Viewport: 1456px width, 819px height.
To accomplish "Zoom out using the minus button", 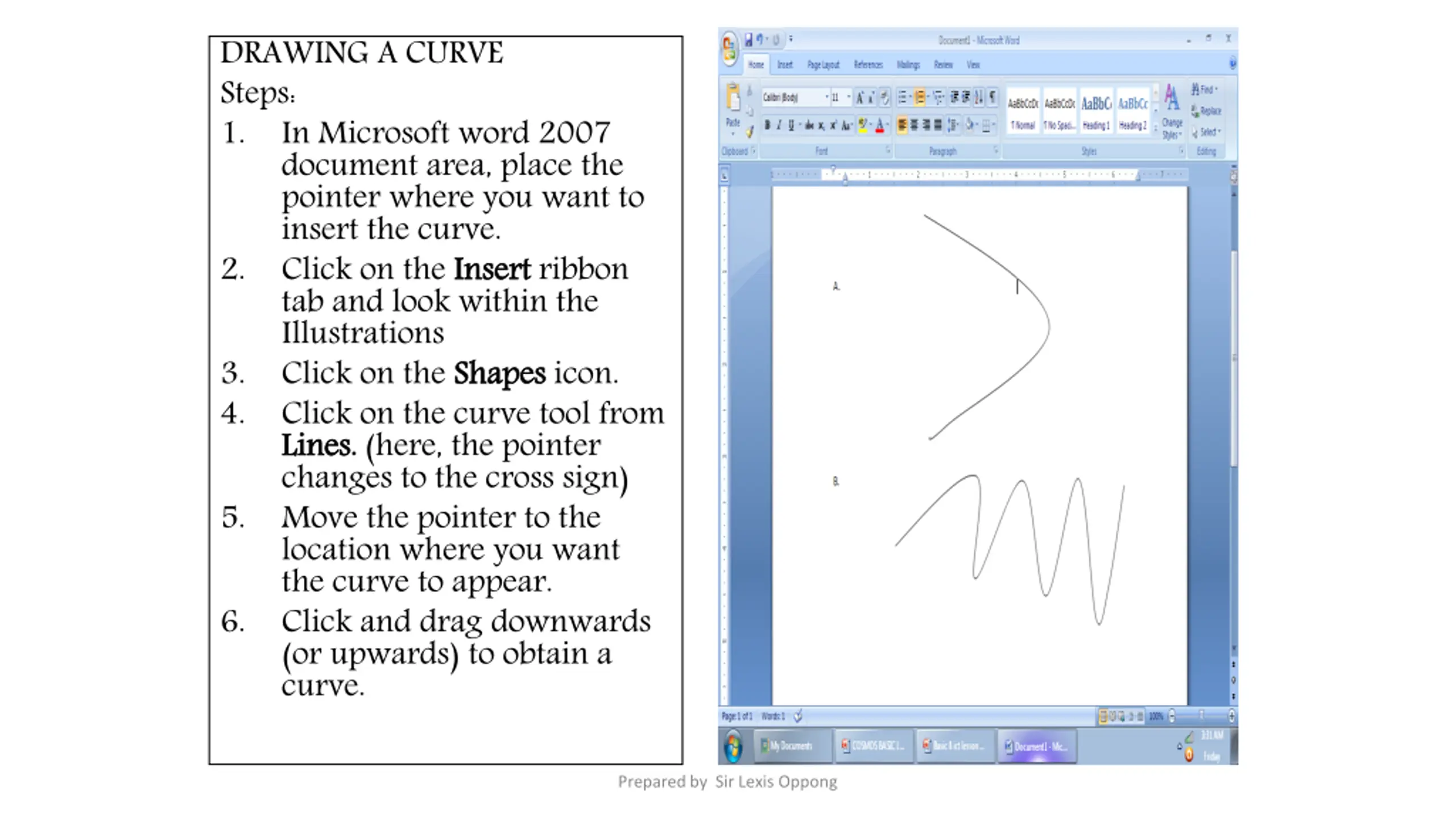I will (x=1172, y=716).
